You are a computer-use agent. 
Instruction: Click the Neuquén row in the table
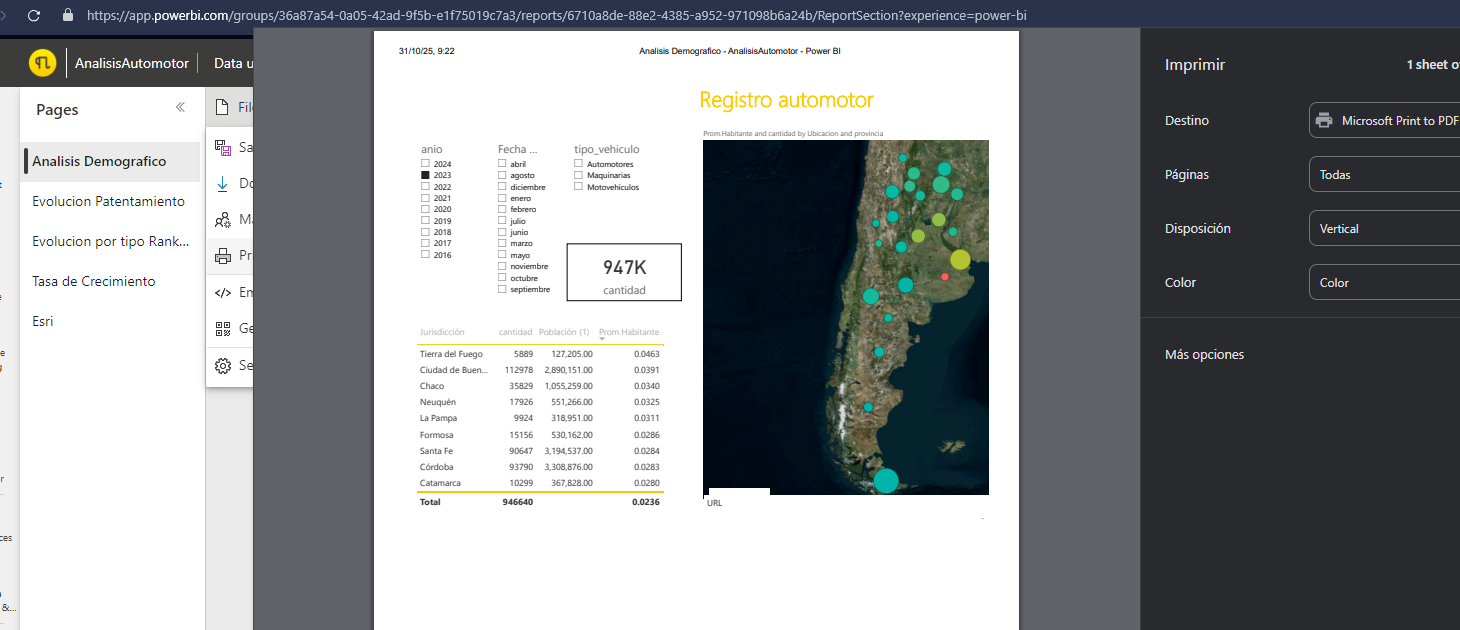(540, 402)
